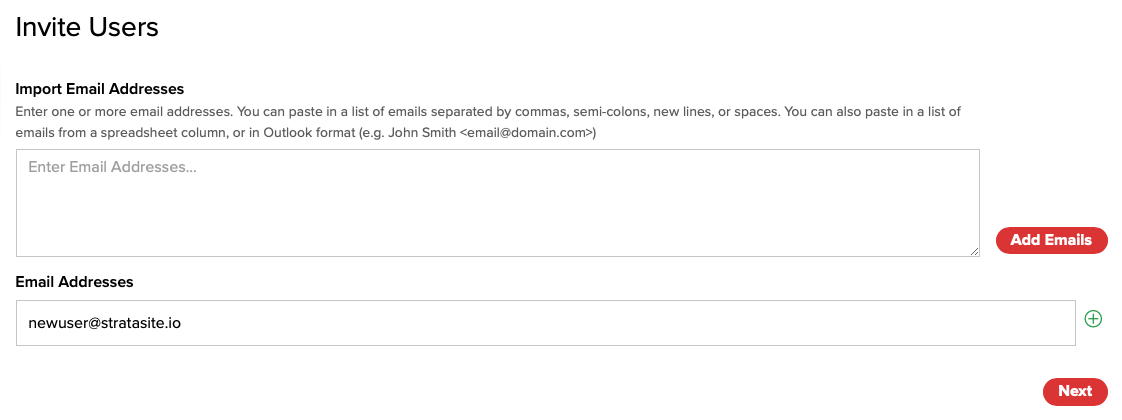This screenshot has width=1122, height=420.
Task: Click the 'Enter Email Addresses...' placeholder text
Action: click(x=112, y=167)
